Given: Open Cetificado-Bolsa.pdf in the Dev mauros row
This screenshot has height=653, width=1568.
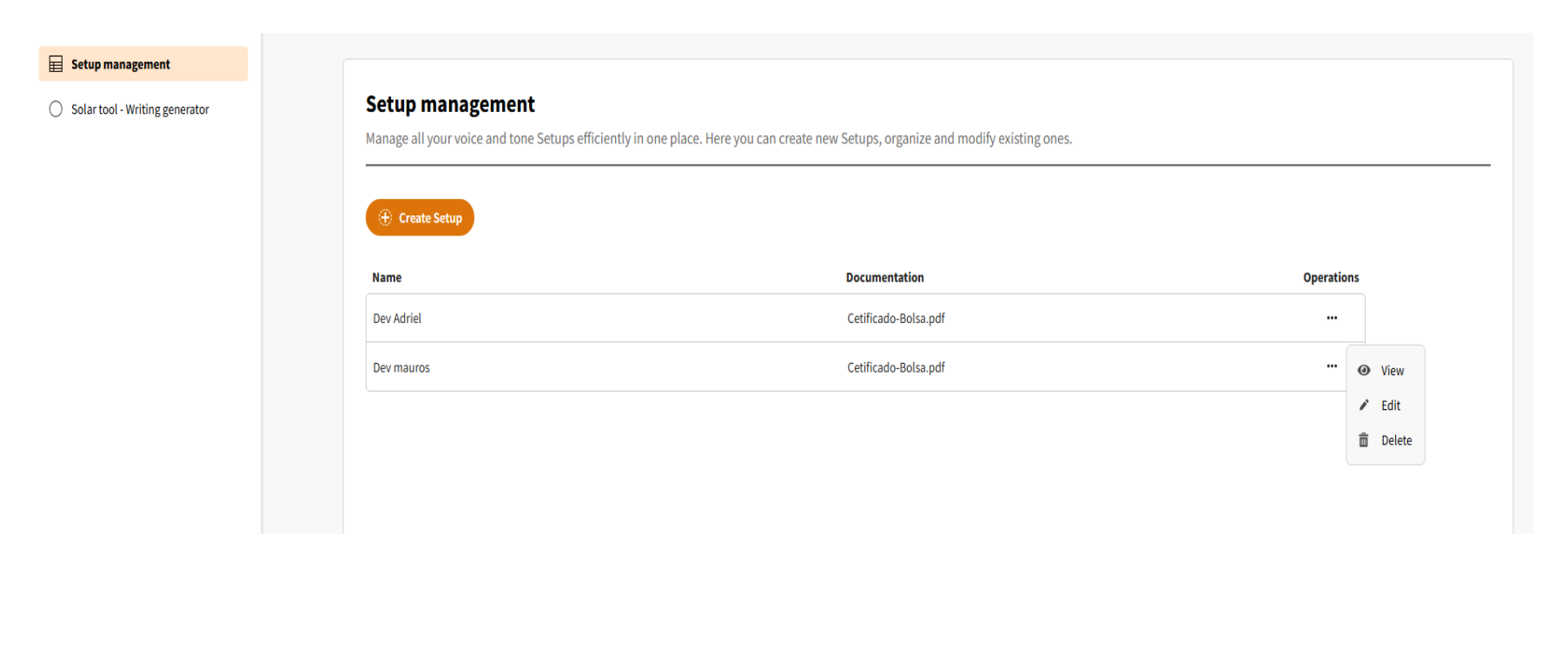Looking at the screenshot, I should coord(896,368).
